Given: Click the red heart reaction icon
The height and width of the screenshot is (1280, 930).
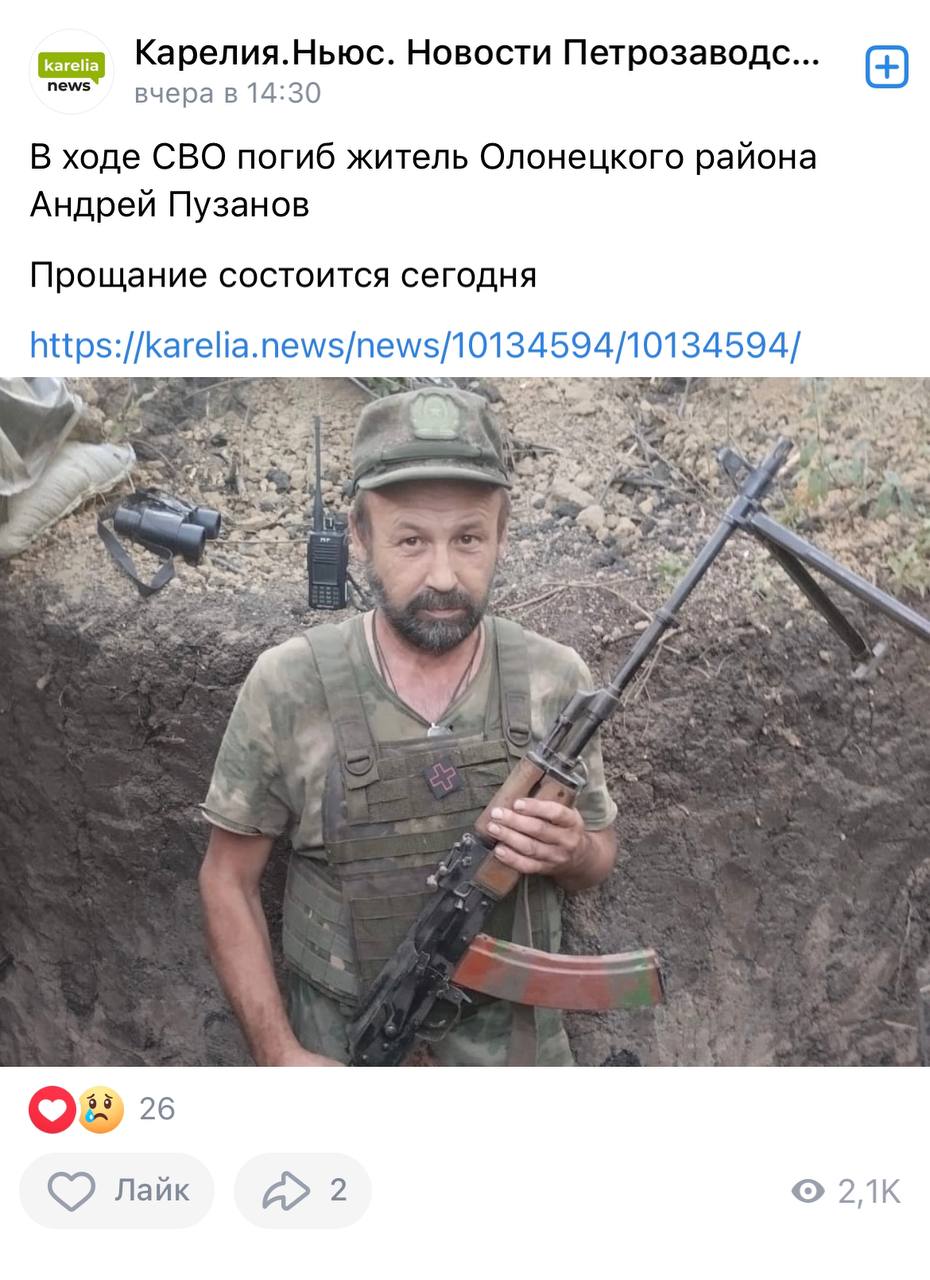Looking at the screenshot, I should point(52,1109).
